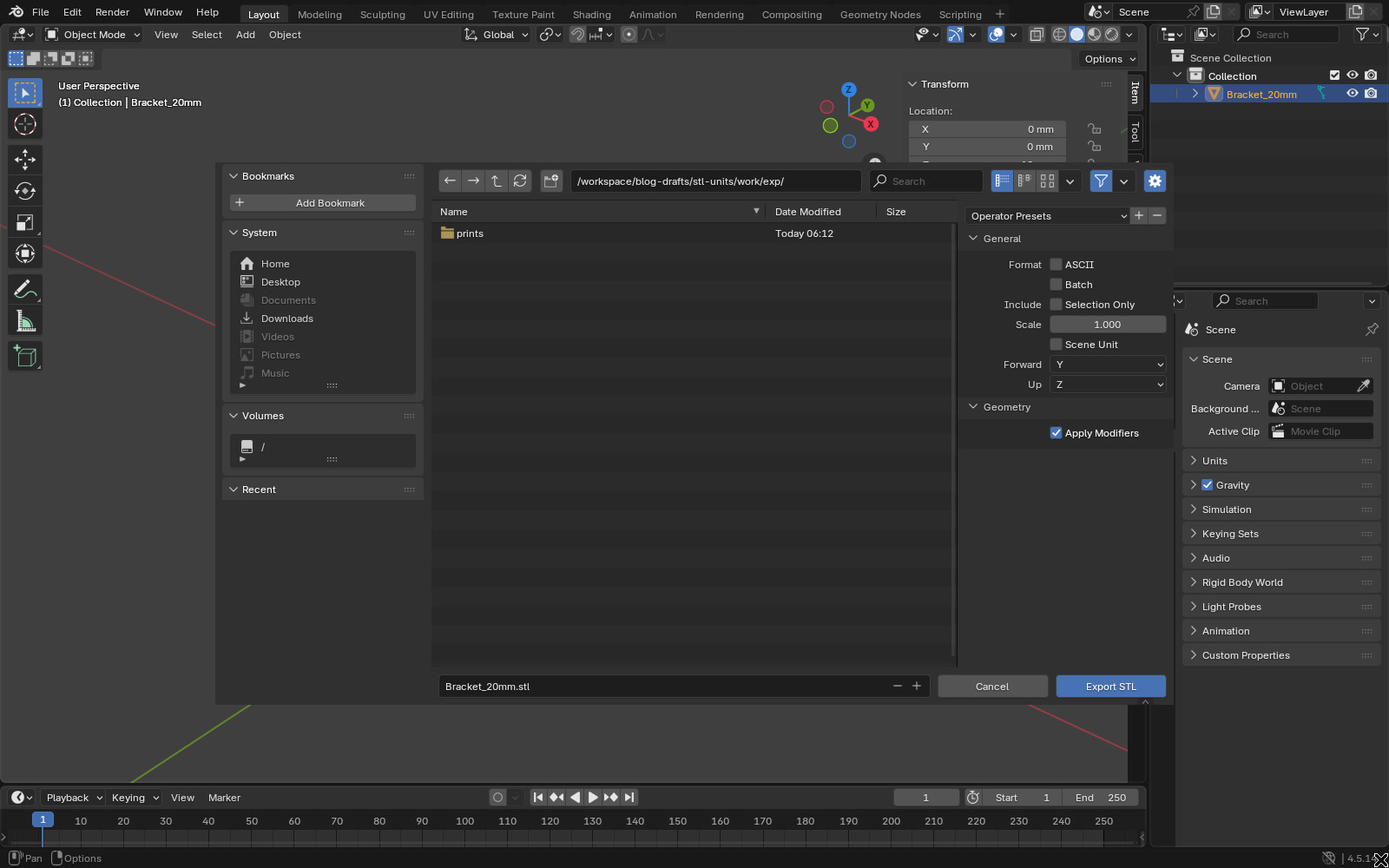Switch to thumbnails display mode
The image size is (1389, 868).
click(x=1048, y=181)
